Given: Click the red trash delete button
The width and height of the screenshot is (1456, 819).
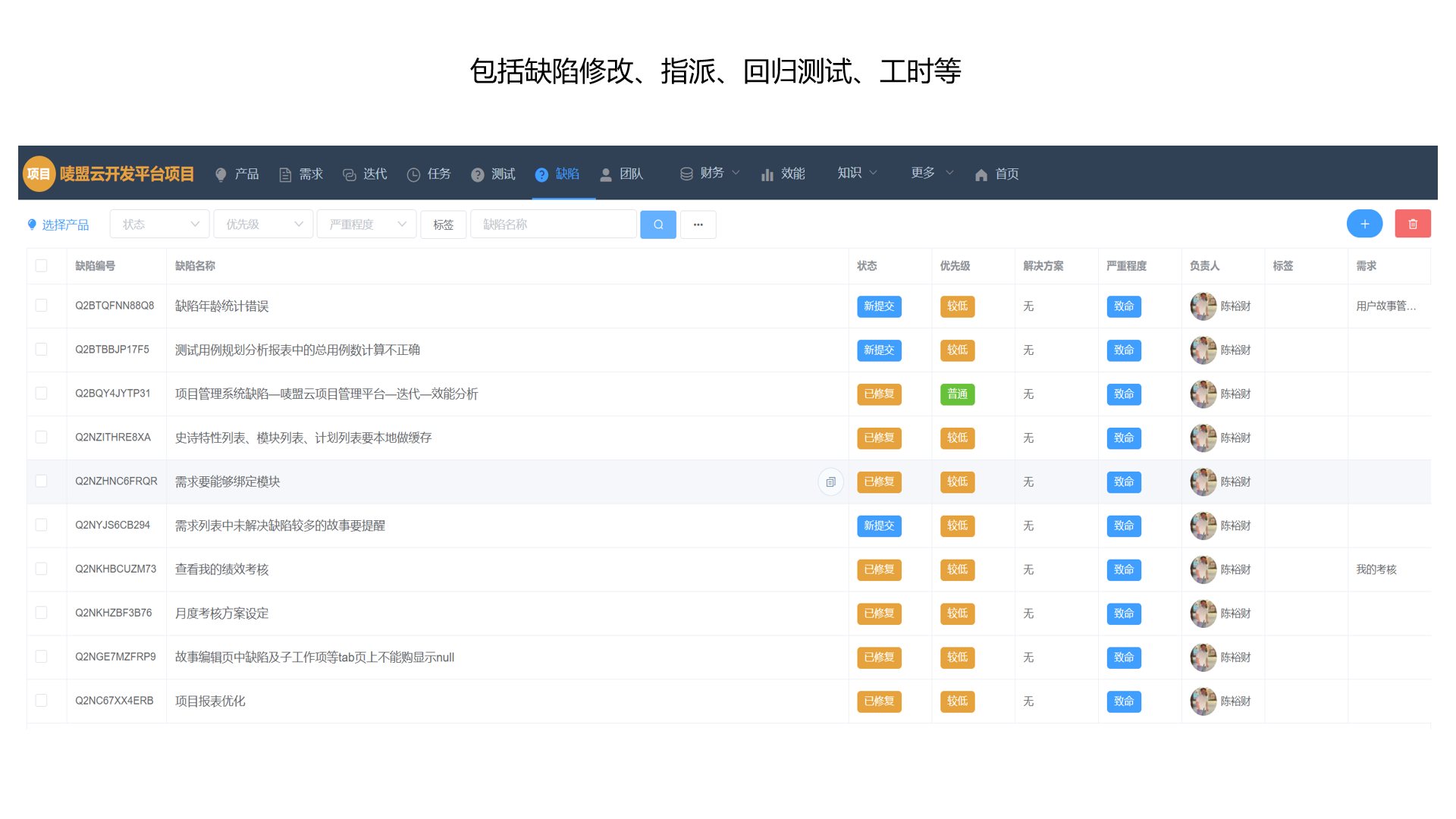Looking at the screenshot, I should pyautogui.click(x=1413, y=224).
